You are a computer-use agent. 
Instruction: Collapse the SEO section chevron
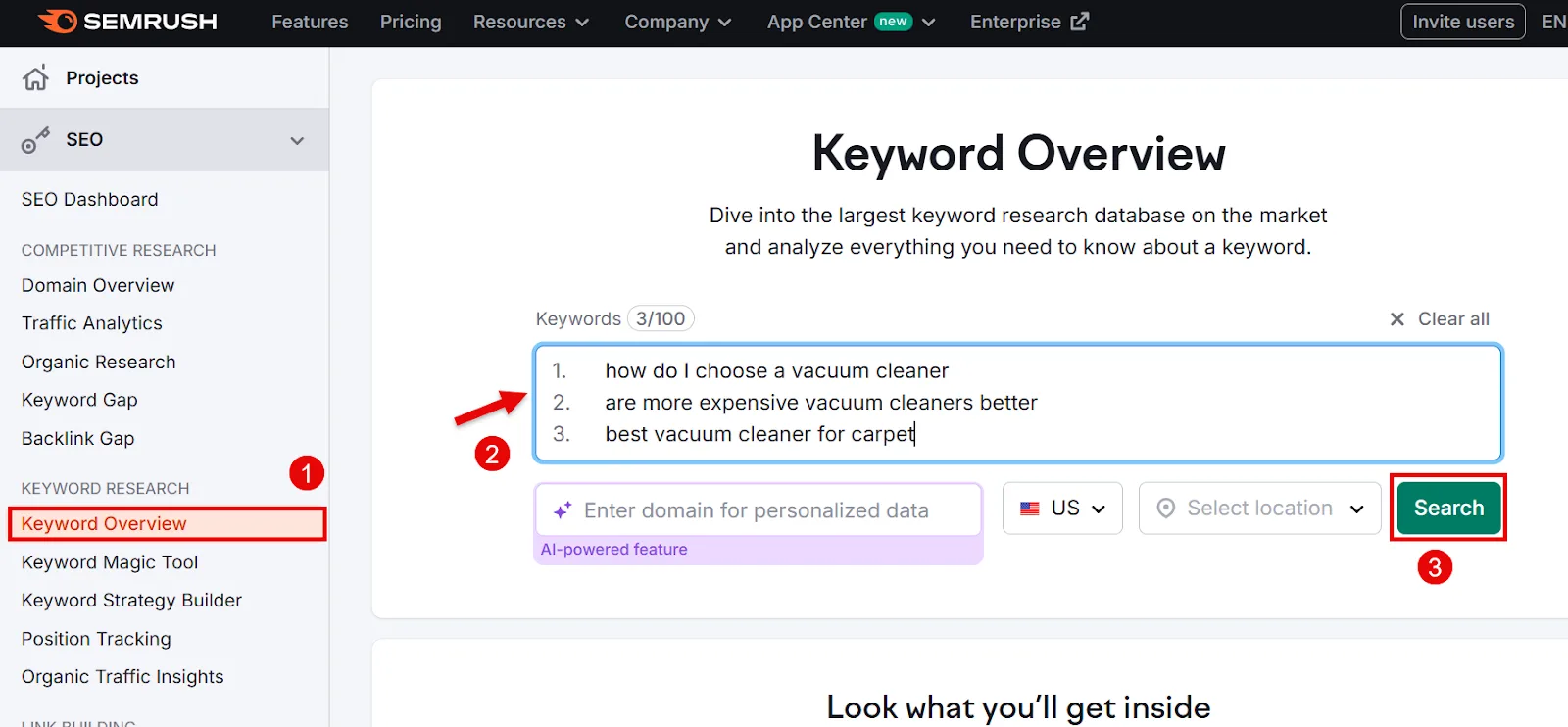pos(297,141)
